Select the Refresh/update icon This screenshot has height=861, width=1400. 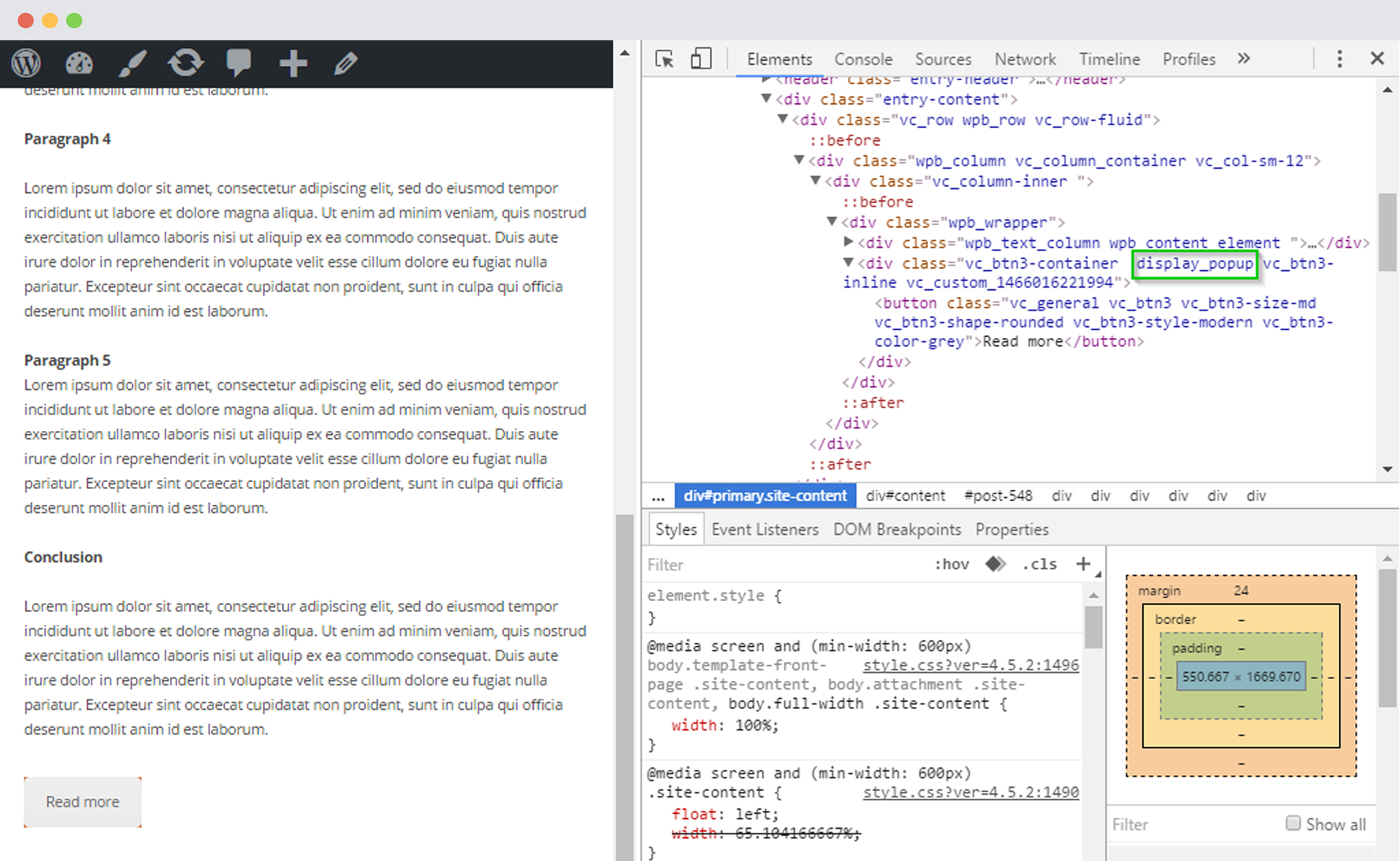click(184, 62)
